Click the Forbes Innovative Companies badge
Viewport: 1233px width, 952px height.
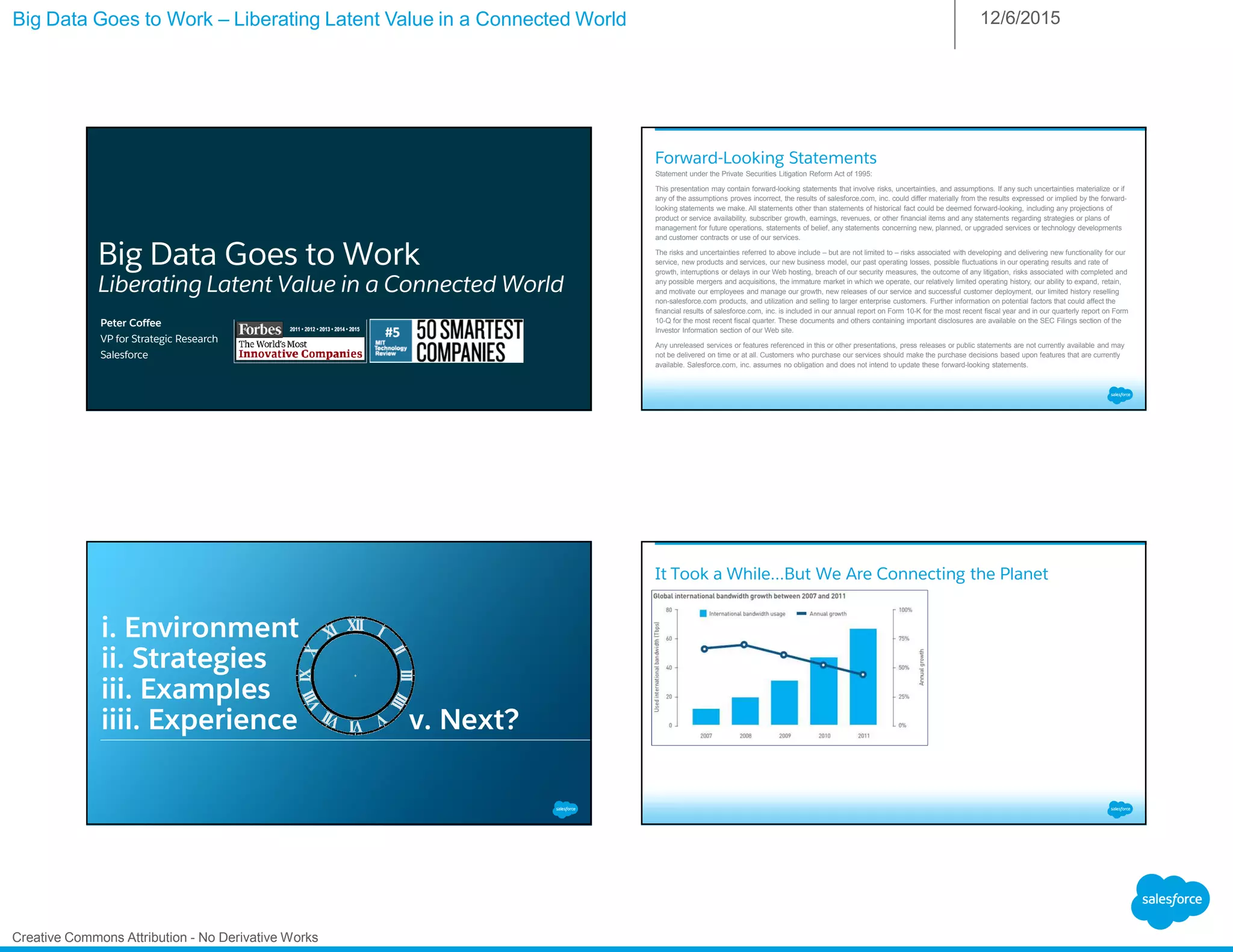coord(300,341)
